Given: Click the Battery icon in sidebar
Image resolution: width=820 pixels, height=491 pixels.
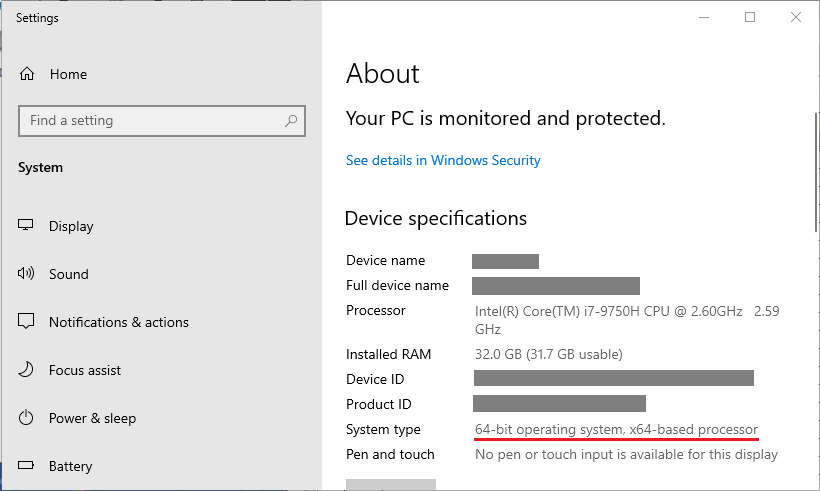Looking at the screenshot, I should pyautogui.click(x=26, y=465).
